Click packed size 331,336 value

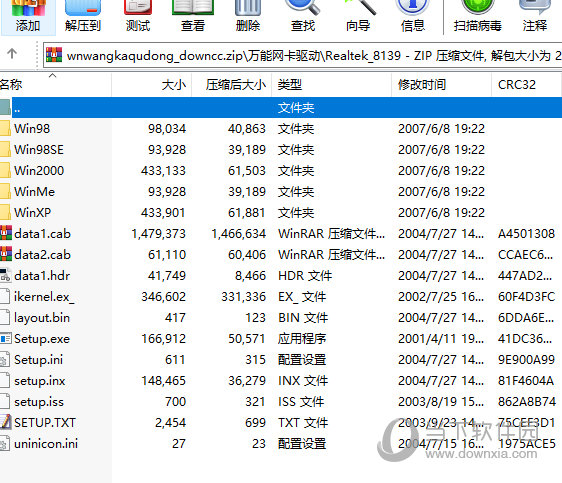click(243, 297)
